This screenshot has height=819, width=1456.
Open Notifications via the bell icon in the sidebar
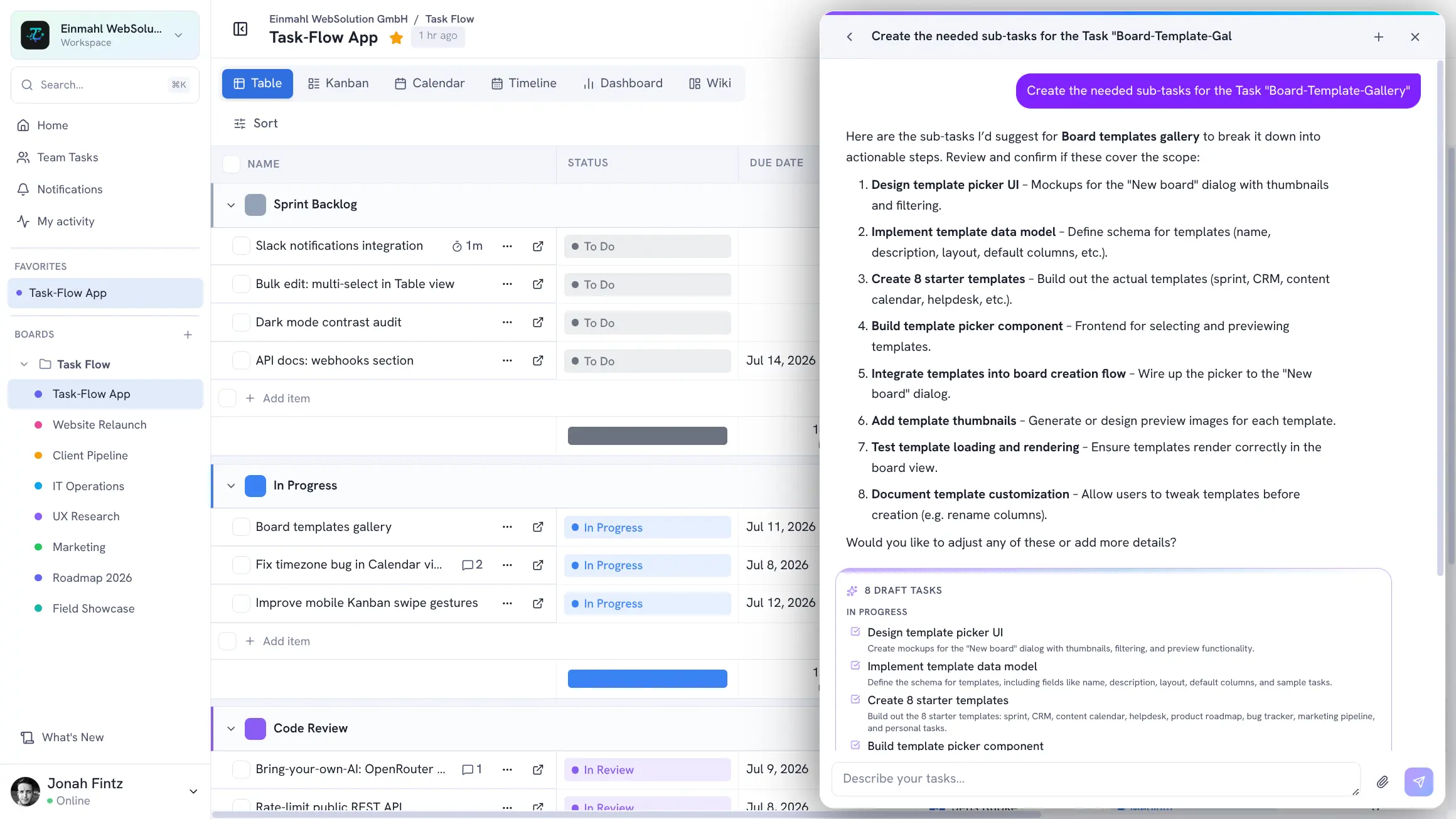pos(23,190)
